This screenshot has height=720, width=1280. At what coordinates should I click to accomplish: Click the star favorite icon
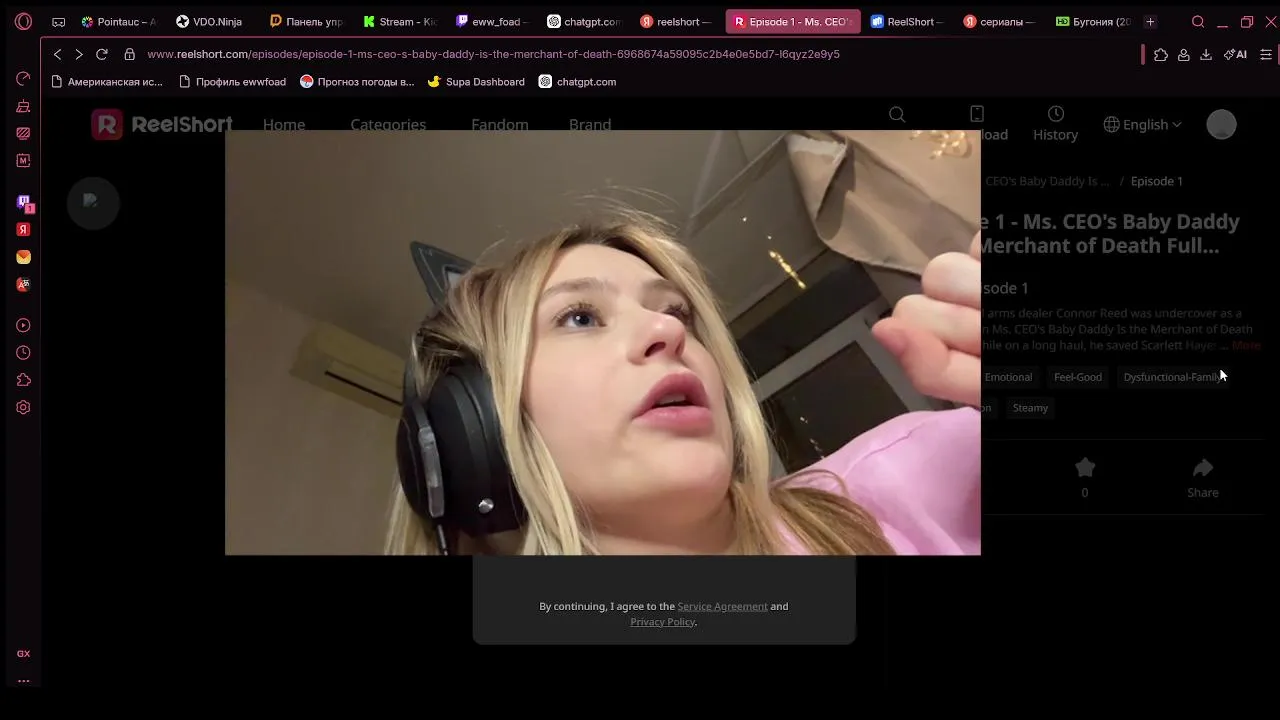(1085, 467)
